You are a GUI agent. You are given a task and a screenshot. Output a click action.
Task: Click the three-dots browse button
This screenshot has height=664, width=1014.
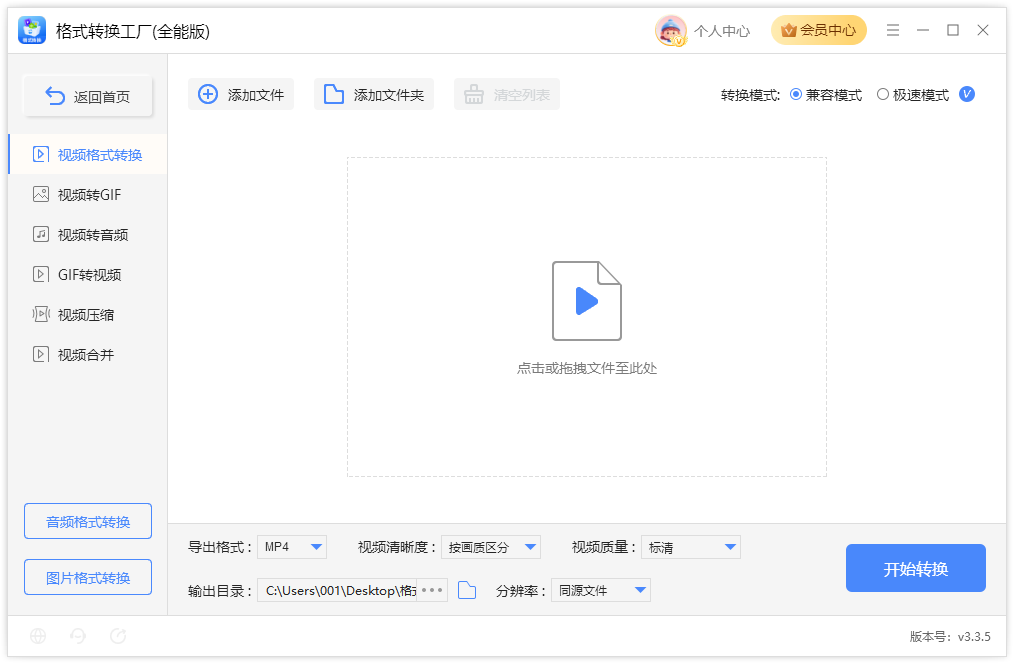point(432,590)
